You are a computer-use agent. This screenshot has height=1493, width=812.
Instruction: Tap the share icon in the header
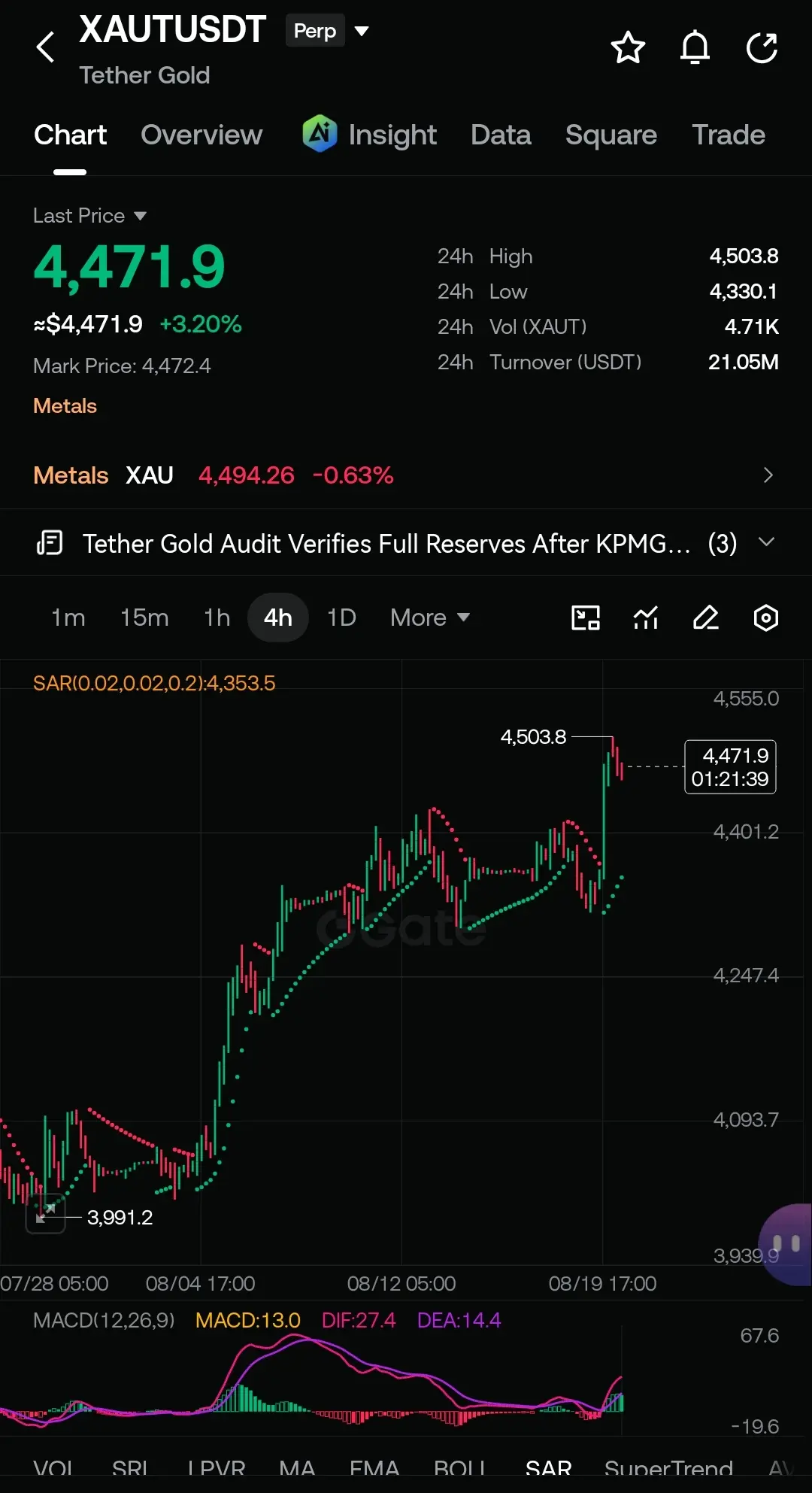pyautogui.click(x=762, y=48)
